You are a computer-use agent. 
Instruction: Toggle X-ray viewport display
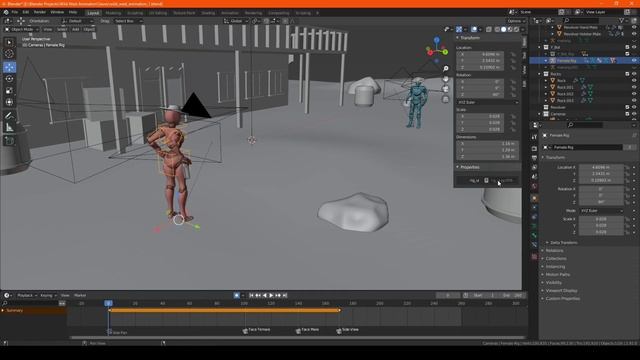(489, 29)
